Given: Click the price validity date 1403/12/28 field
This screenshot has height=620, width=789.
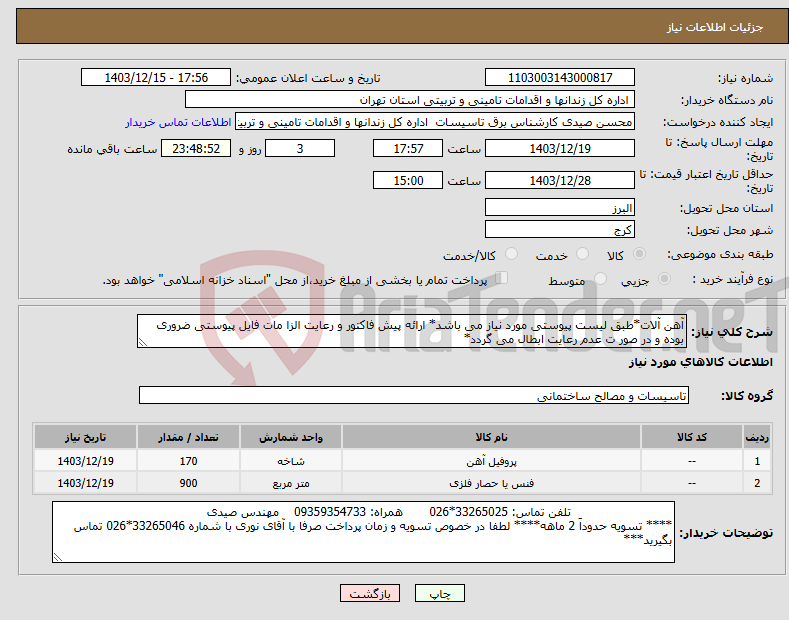Looking at the screenshot, I should tap(560, 180).
